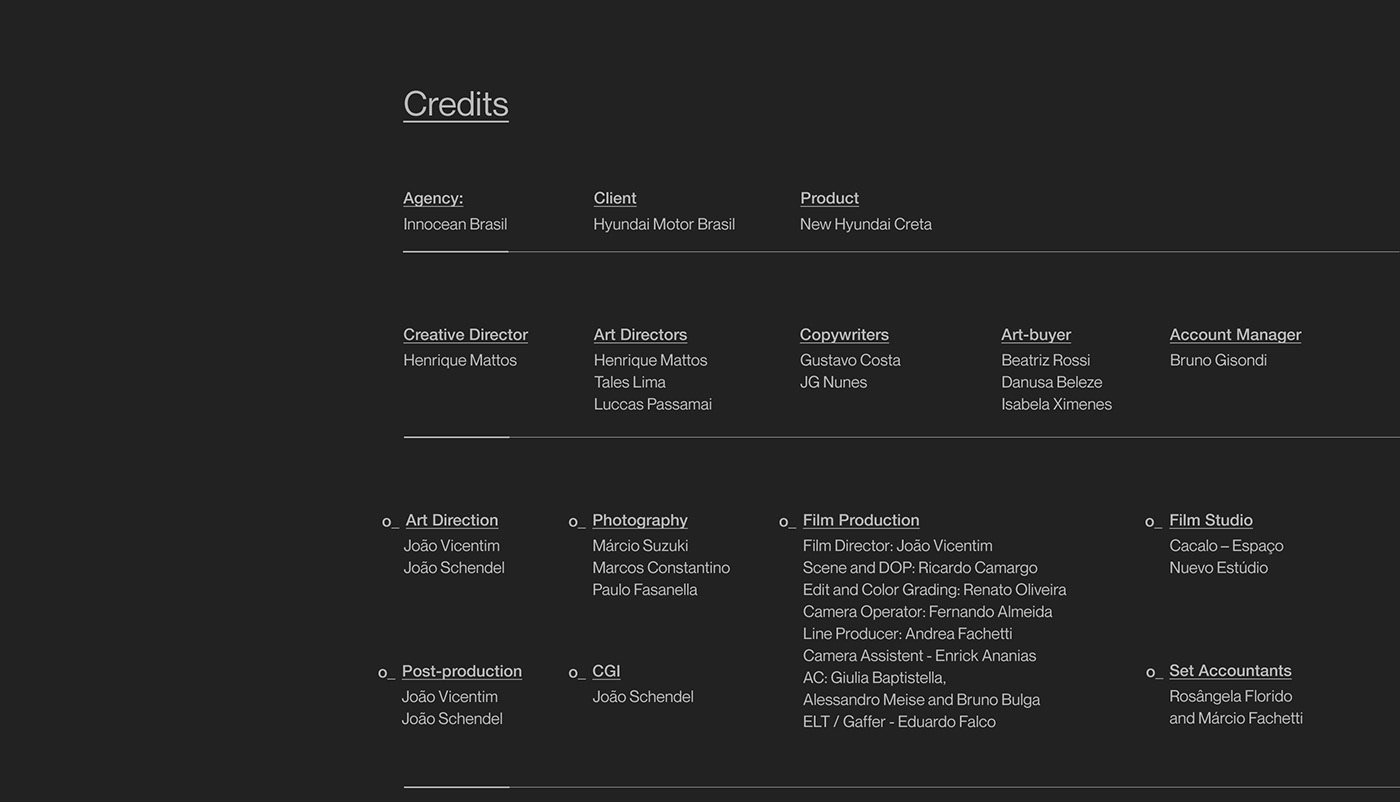Click the bullet marker beside Art Direction
Image resolution: width=1400 pixels, height=802 pixels.
tap(389, 522)
